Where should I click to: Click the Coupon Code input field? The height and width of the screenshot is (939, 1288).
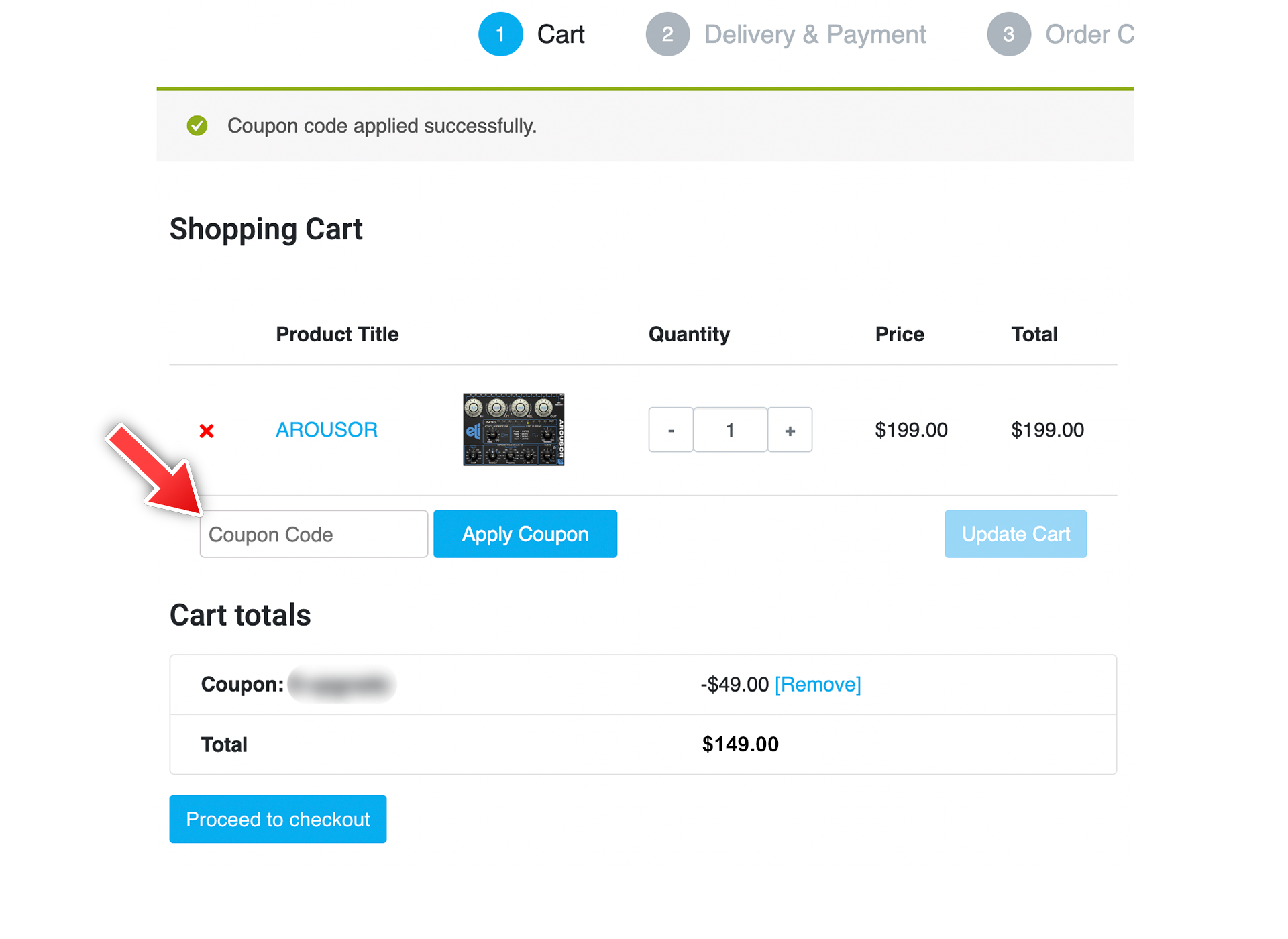pyautogui.click(x=312, y=533)
